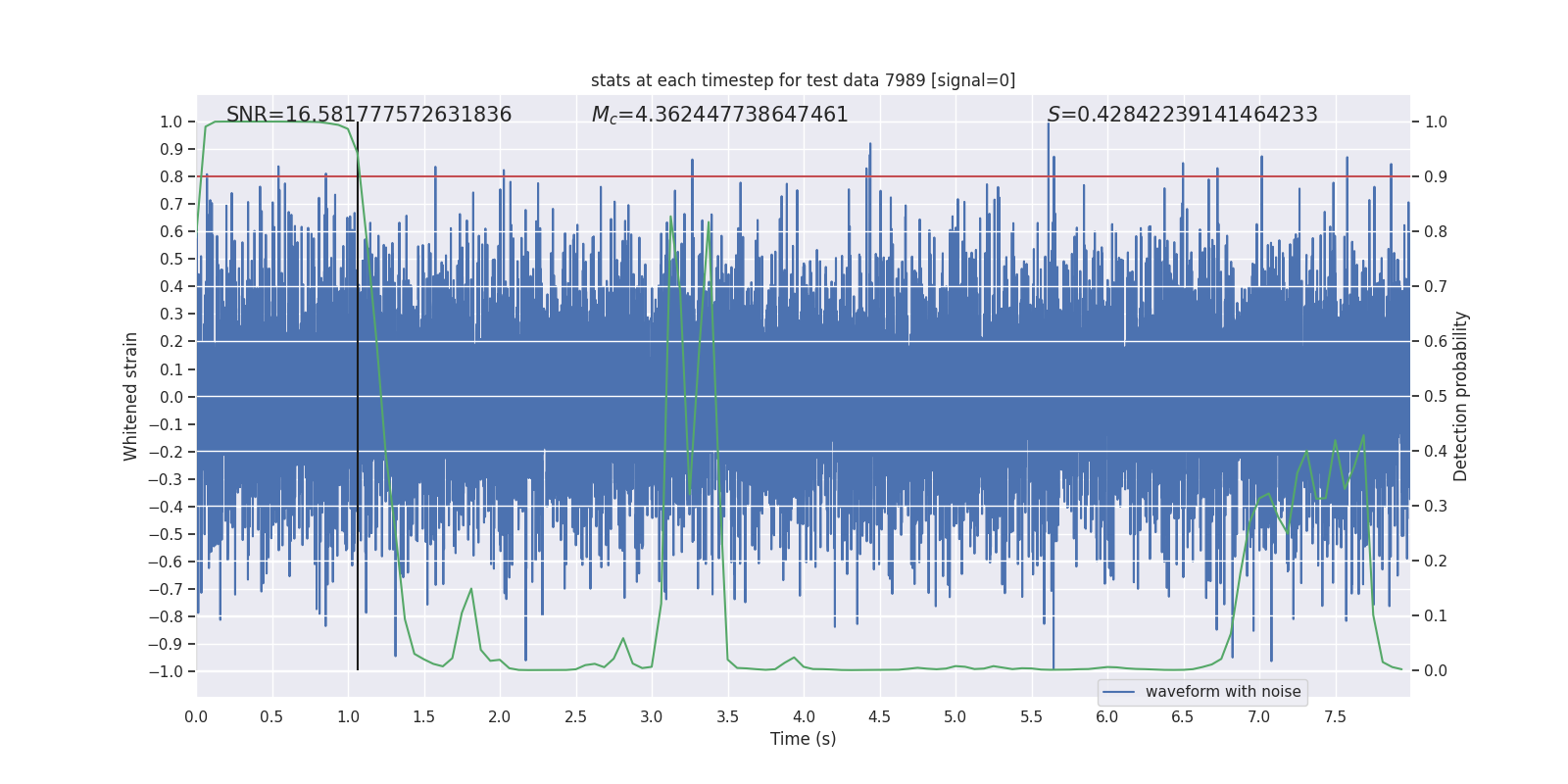The height and width of the screenshot is (784, 1568).
Task: Click right axis tick label 0.5
Action: [x=1436, y=397]
